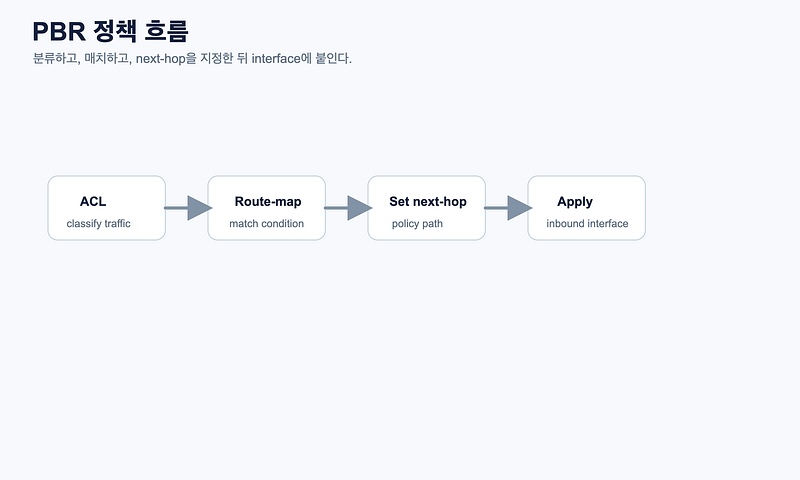Screen dimensions: 800x480
Task: Click the word "interface" in the subtitle
Action: tap(276, 59)
